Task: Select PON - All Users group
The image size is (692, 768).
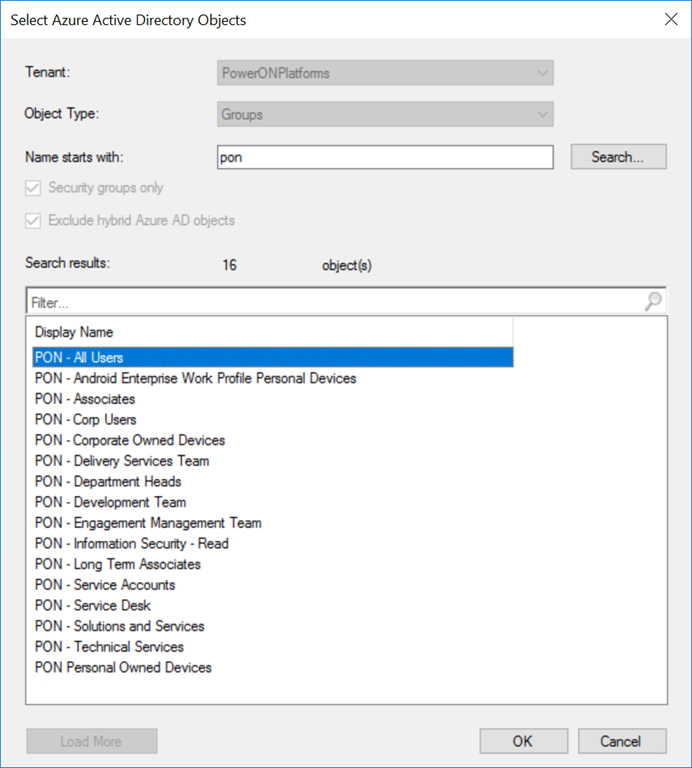Action: 80,357
